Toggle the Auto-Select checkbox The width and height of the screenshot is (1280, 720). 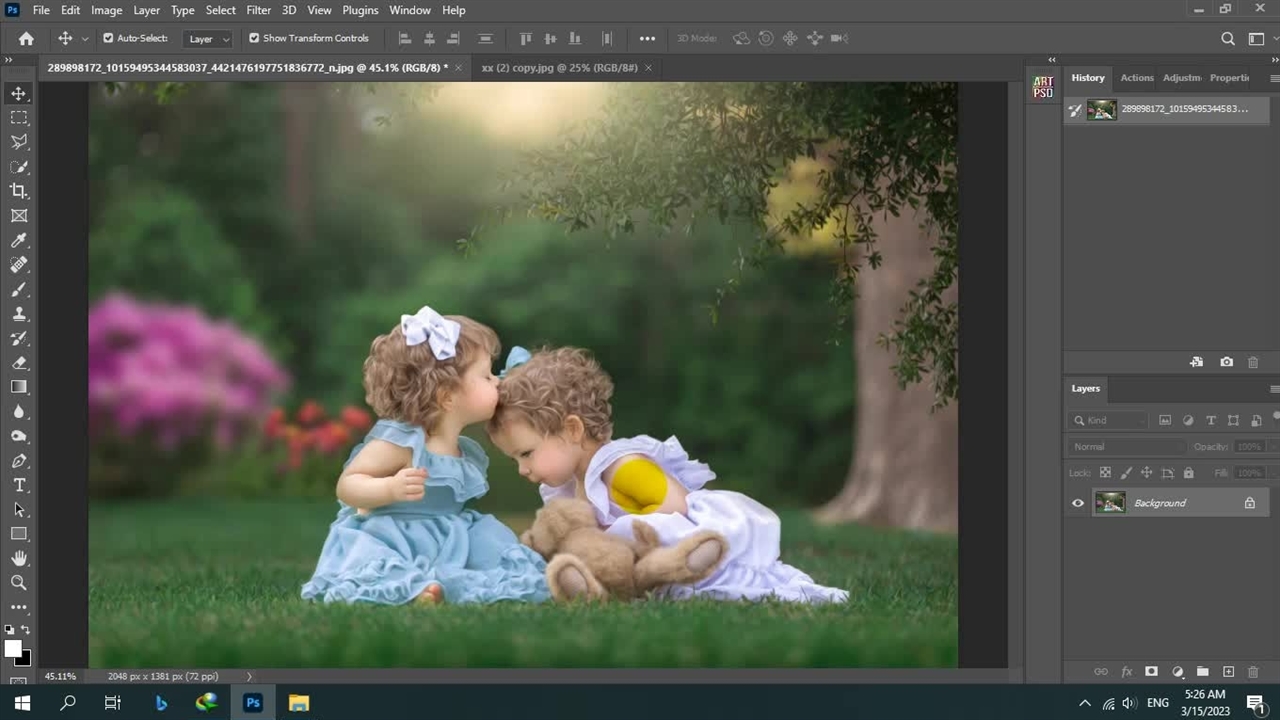[x=108, y=38]
